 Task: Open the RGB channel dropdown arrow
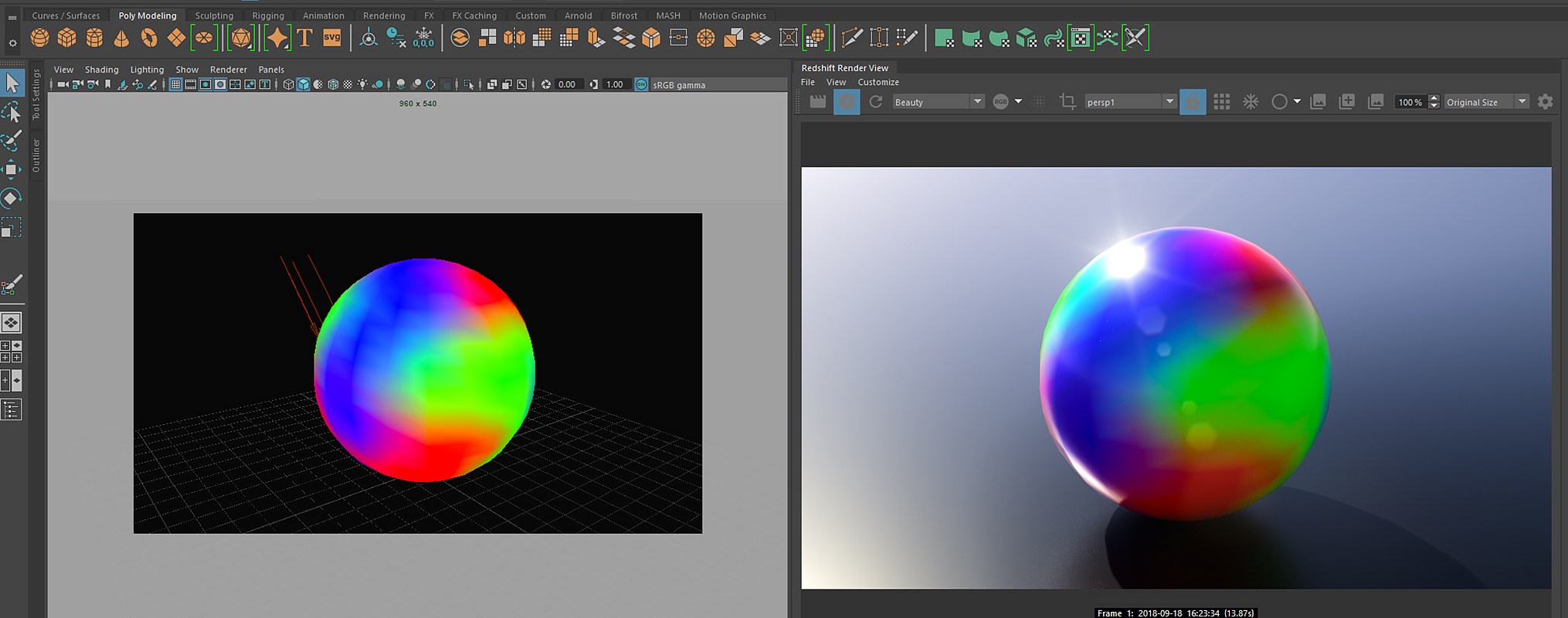(x=1018, y=102)
